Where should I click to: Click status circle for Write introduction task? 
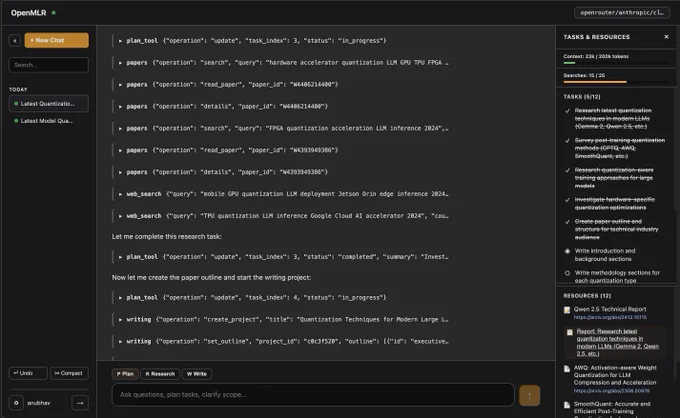point(567,251)
